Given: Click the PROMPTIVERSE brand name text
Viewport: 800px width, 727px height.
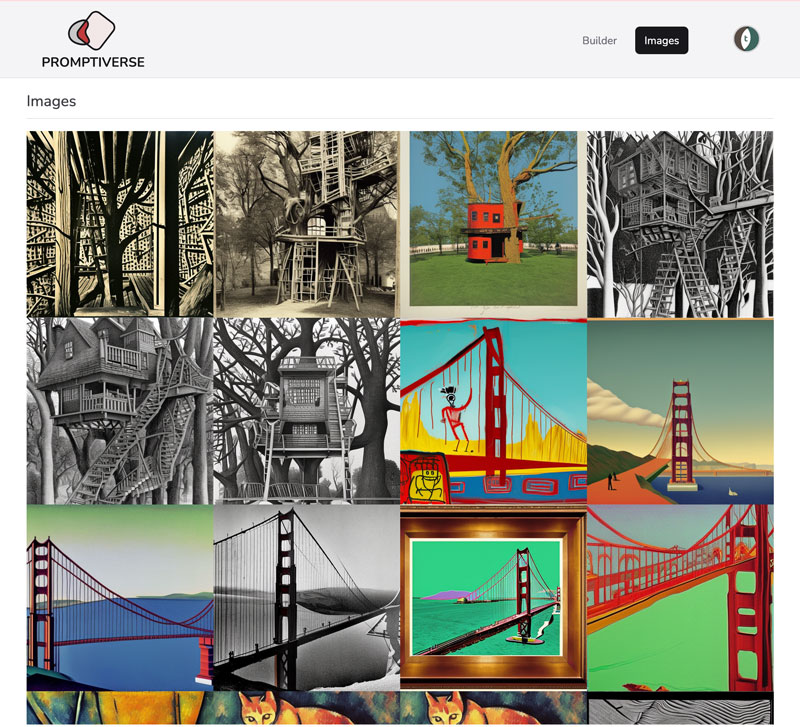Looking at the screenshot, I should tap(93, 62).
